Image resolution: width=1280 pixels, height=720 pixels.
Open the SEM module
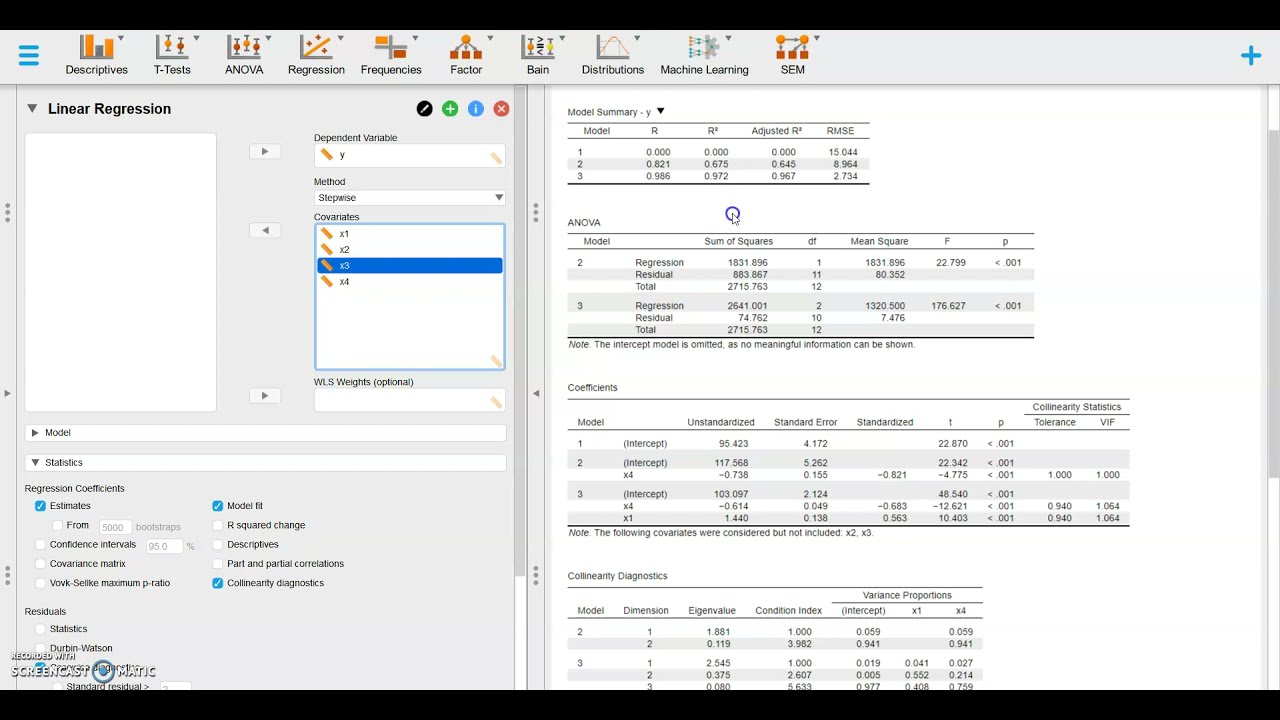click(792, 55)
